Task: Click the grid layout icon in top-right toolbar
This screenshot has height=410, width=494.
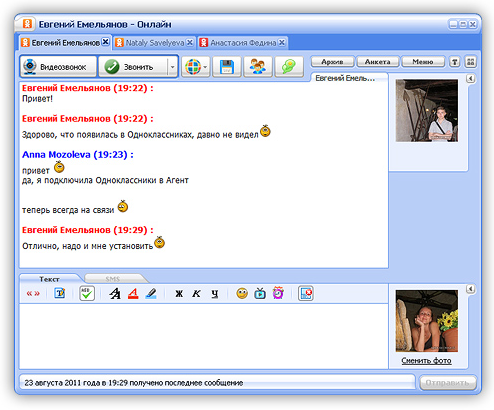Action: (x=471, y=62)
